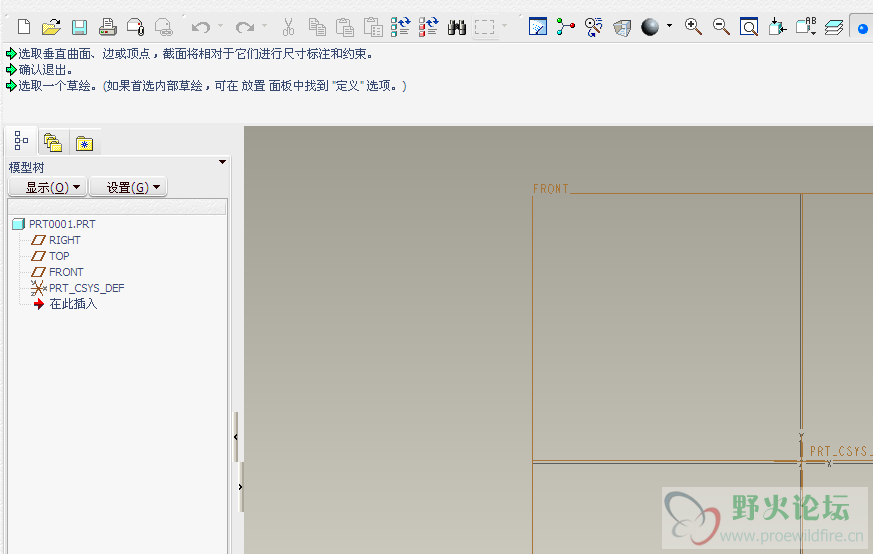Screen dimensions: 873x554
Task: Click the right arrow sash handle
Action: (x=241, y=487)
